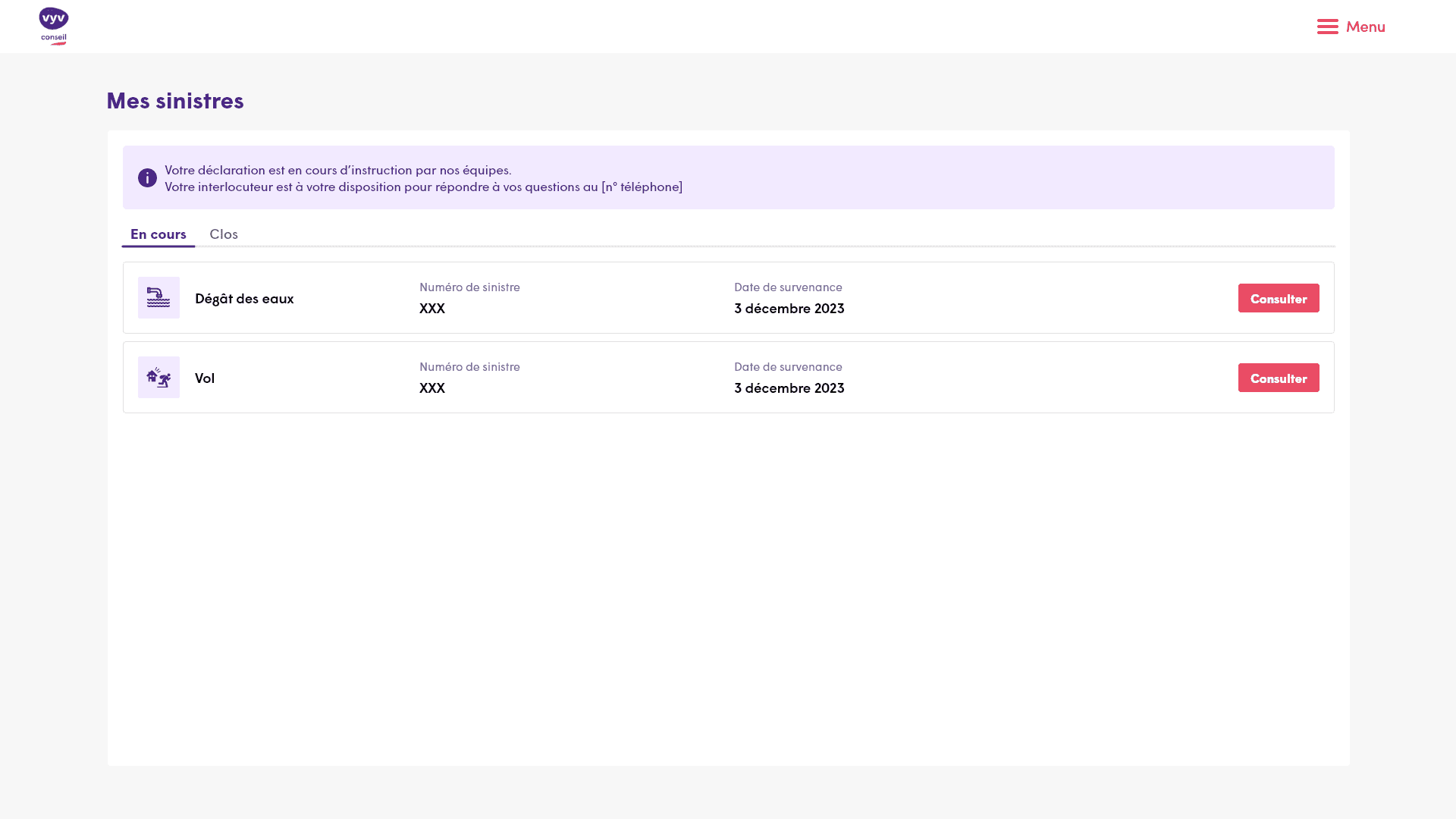This screenshot has width=1456, height=819.
Task: Click the Vol claim title
Action: (x=205, y=378)
